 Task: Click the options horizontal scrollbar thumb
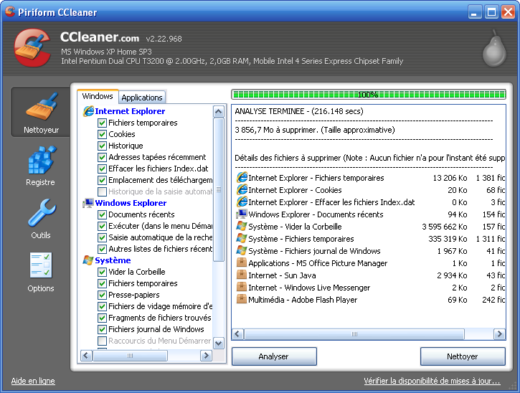(x=130, y=355)
